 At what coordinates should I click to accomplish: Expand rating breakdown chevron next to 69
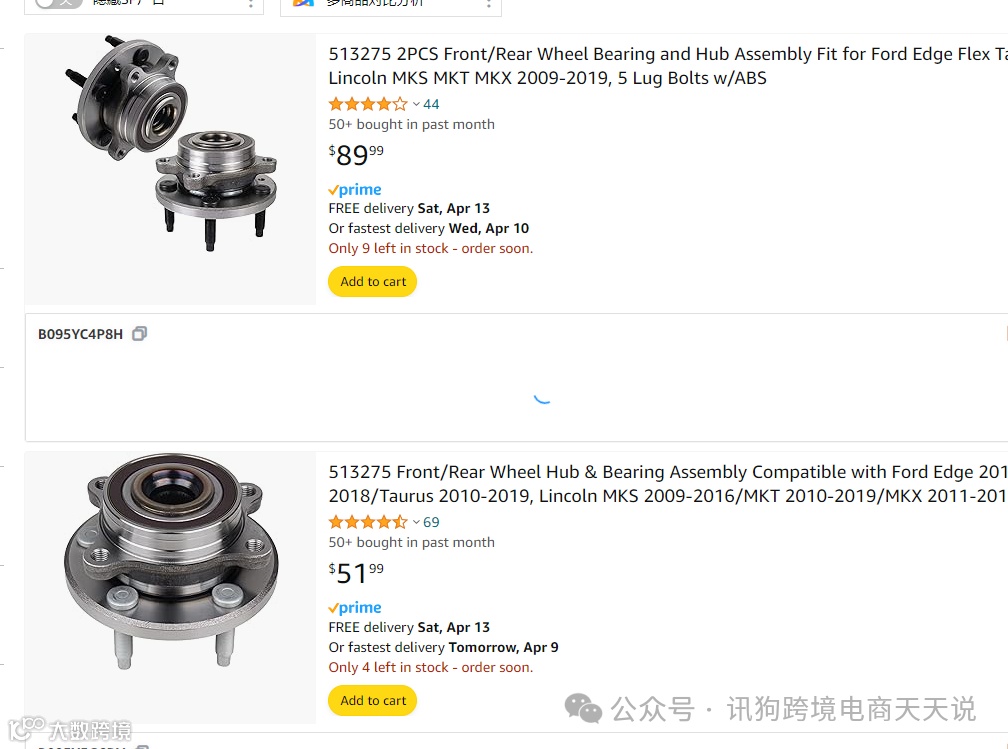pyautogui.click(x=416, y=522)
